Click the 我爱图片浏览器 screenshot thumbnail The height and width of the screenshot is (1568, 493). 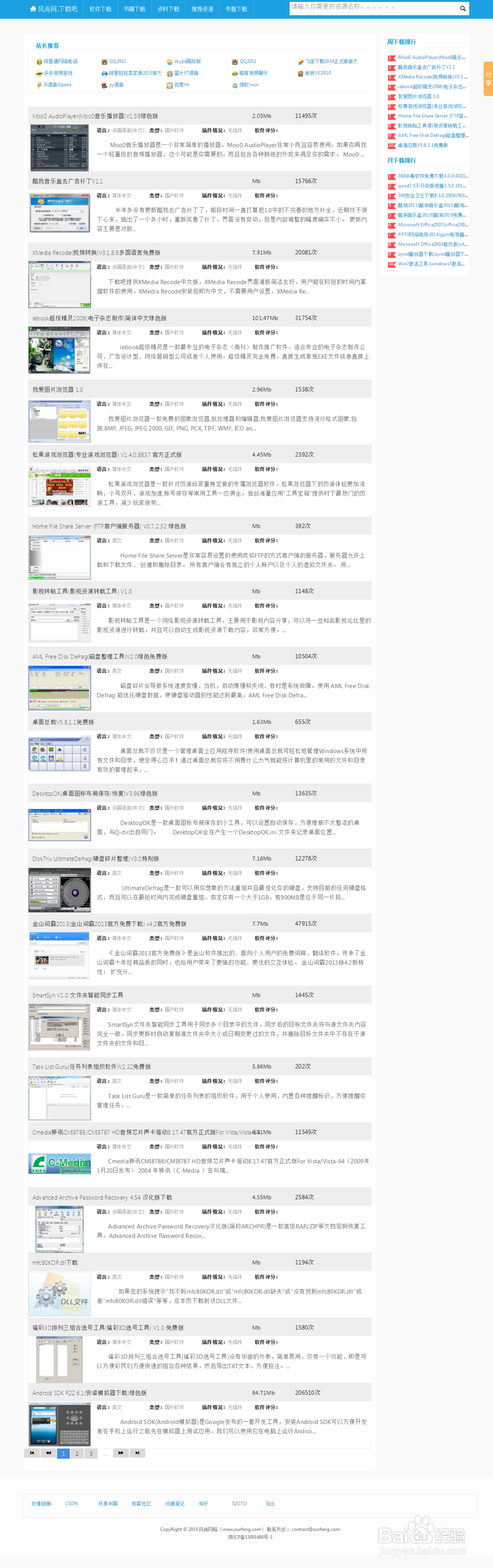point(59,421)
